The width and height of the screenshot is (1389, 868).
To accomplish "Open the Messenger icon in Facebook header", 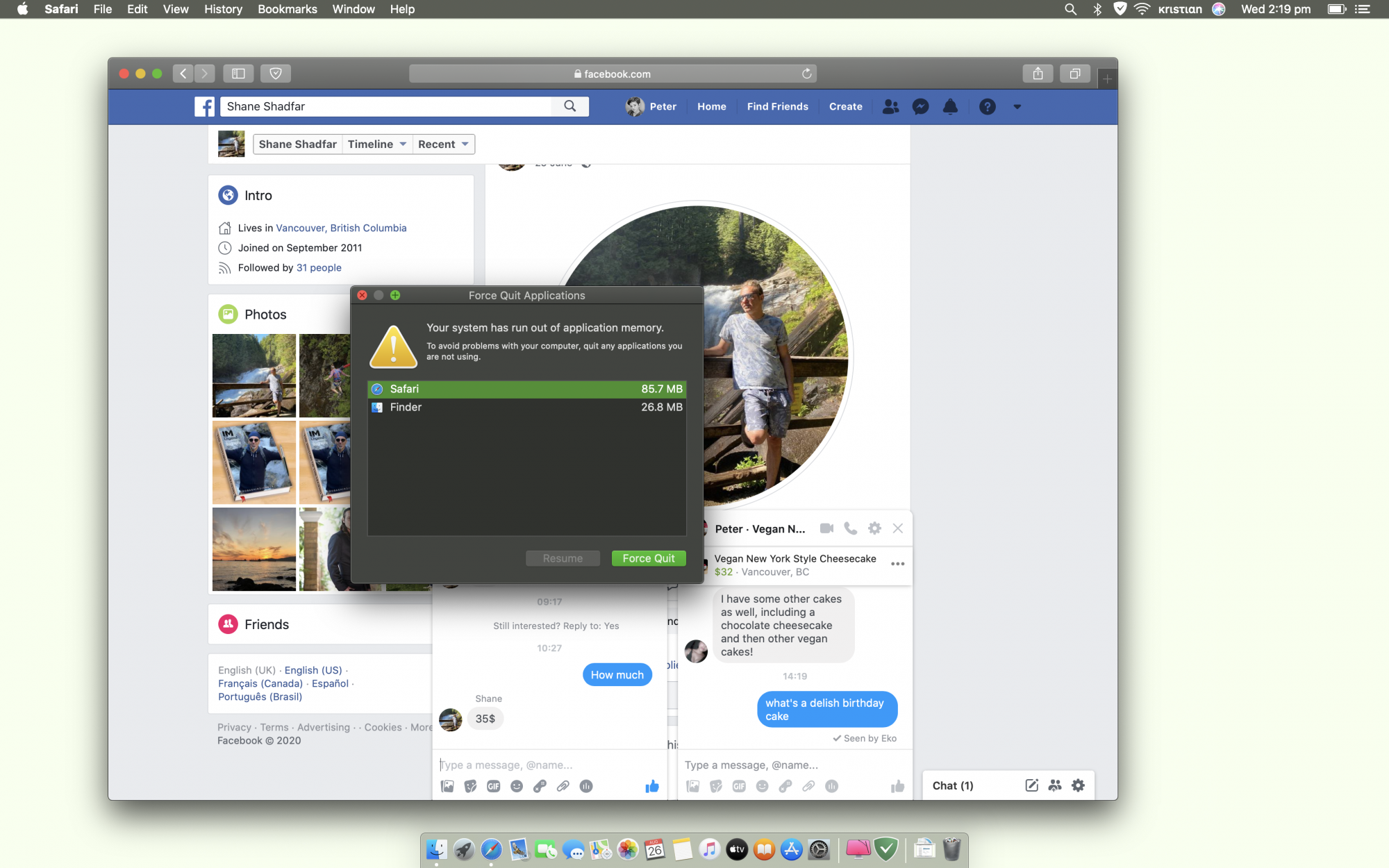I will click(x=921, y=106).
